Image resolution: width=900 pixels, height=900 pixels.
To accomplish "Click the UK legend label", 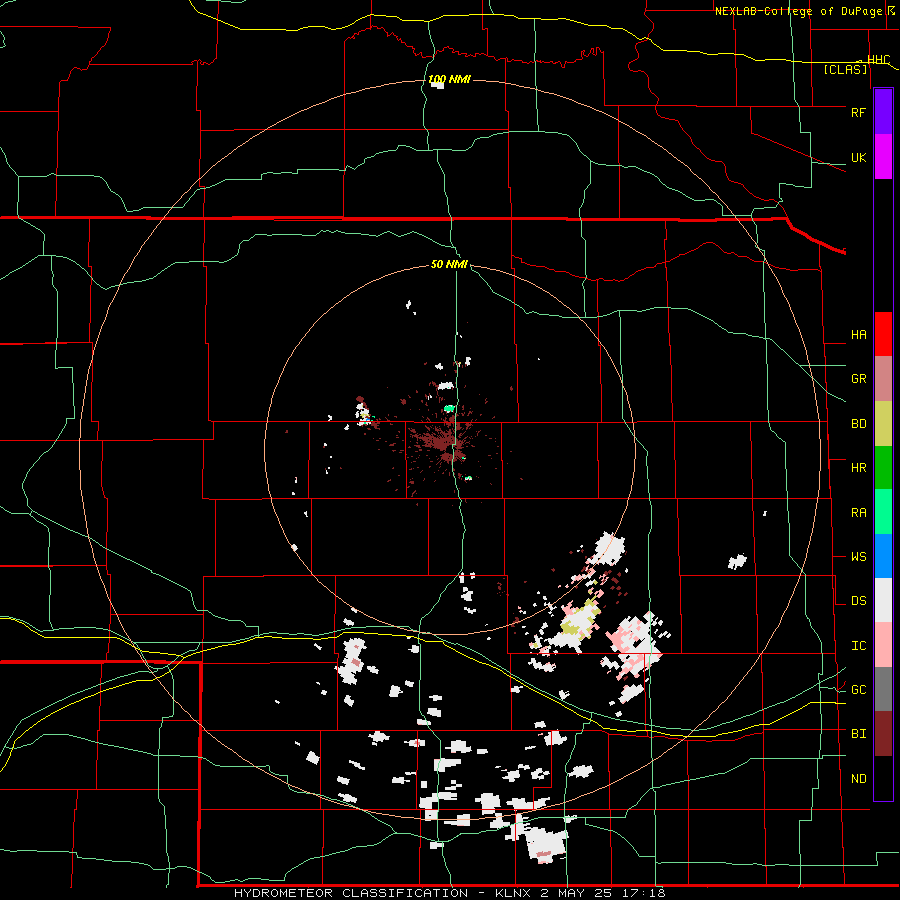I will 858,157.
